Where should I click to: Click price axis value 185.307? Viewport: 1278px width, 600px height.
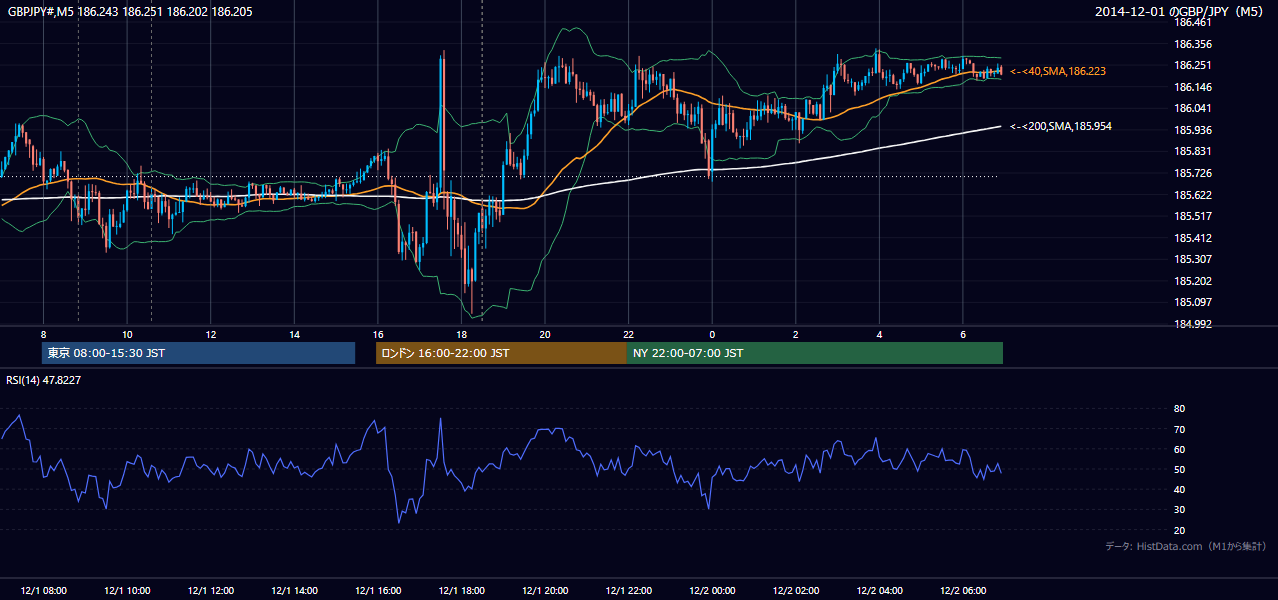tap(1194, 259)
